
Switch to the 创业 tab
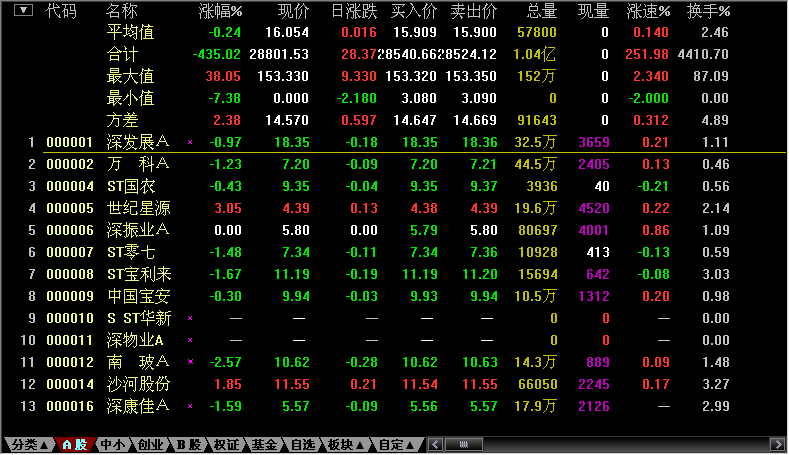pos(150,445)
